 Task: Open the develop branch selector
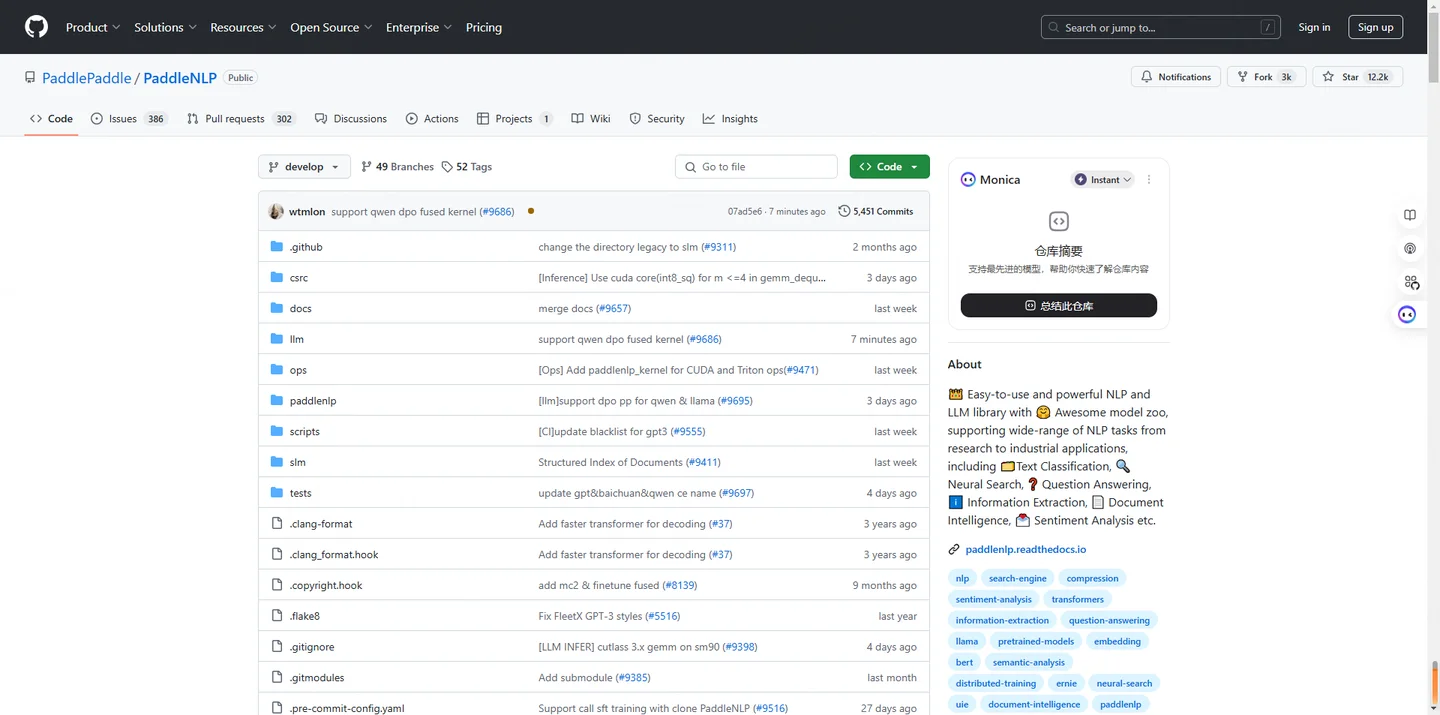click(304, 167)
